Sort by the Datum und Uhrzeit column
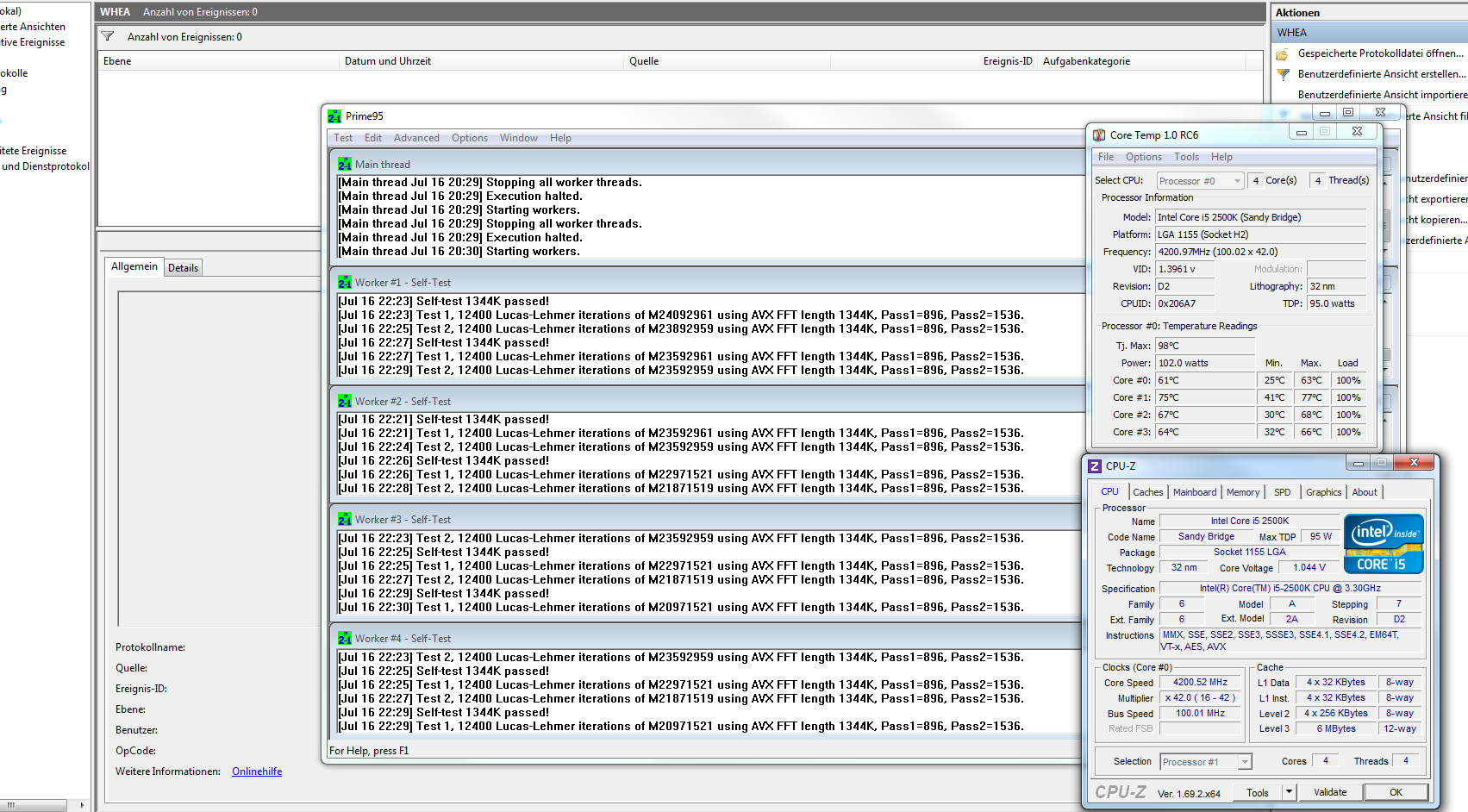1468x812 pixels. 482,61
